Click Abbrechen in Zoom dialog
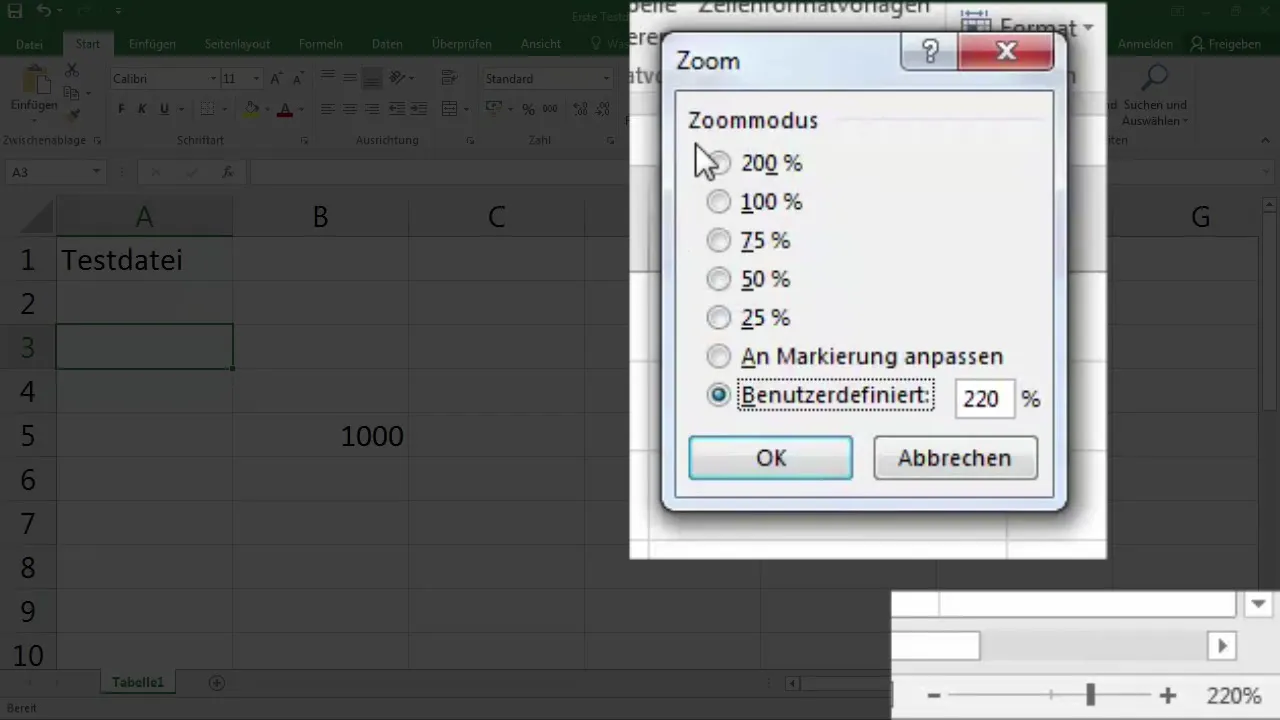 click(x=955, y=458)
